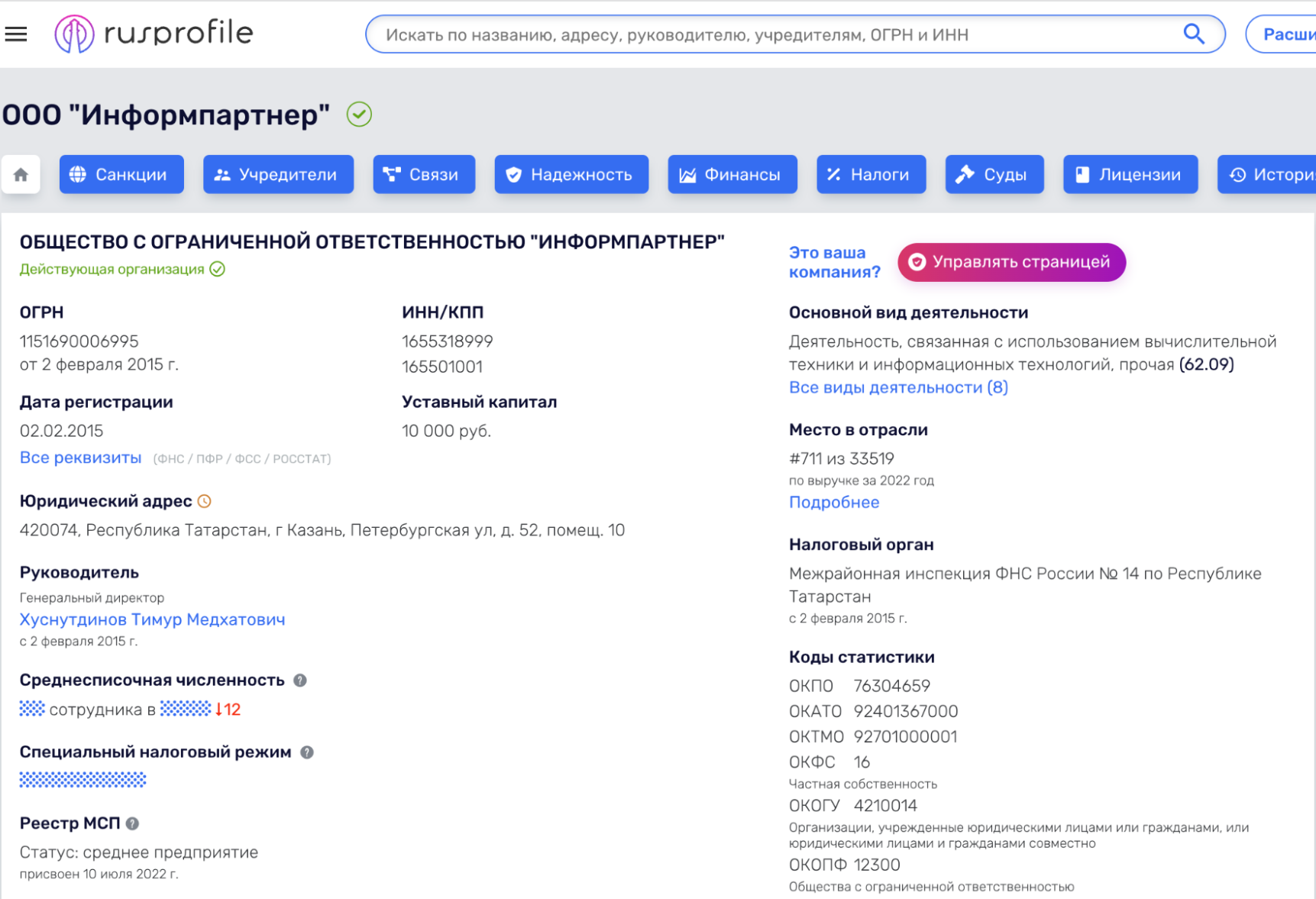Reveal the hidden employee count value
This screenshot has width=1316, height=899.
[x=32, y=709]
